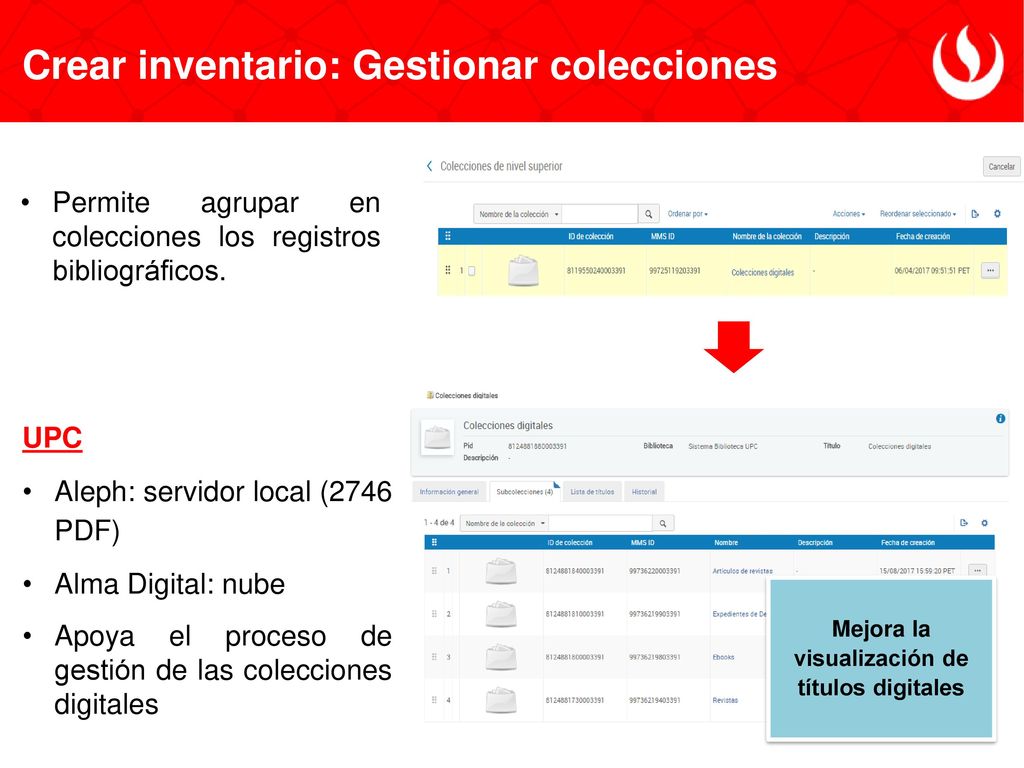Screen dimensions: 1024x768
Task: Open the Expedientes de De... subcollection link
Action: pos(739,614)
